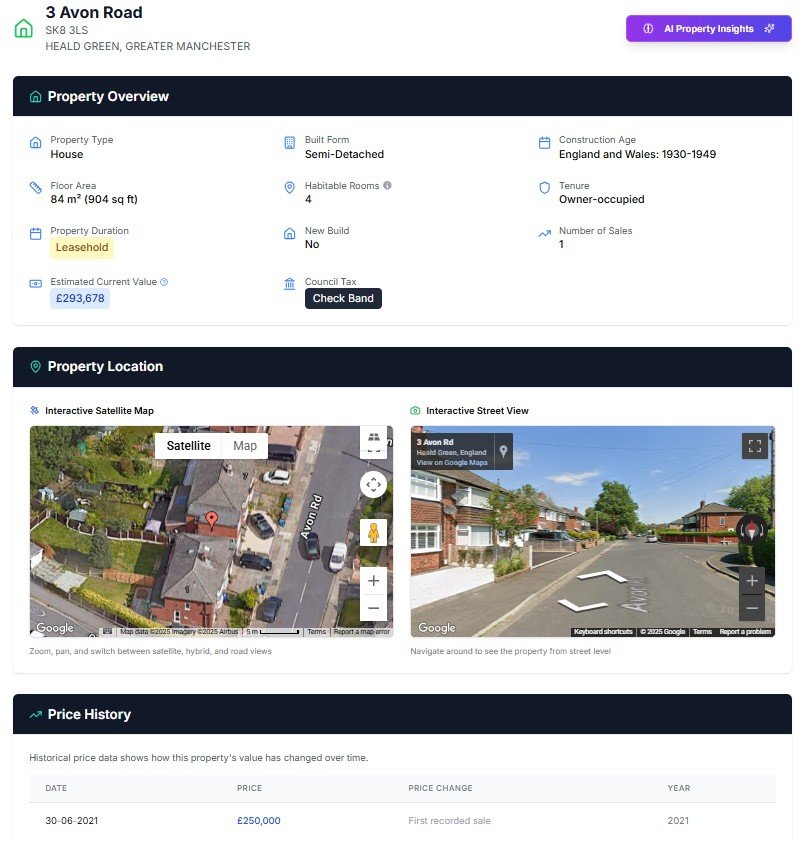Zoom in on the satellite map
804x841 pixels.
tap(373, 580)
